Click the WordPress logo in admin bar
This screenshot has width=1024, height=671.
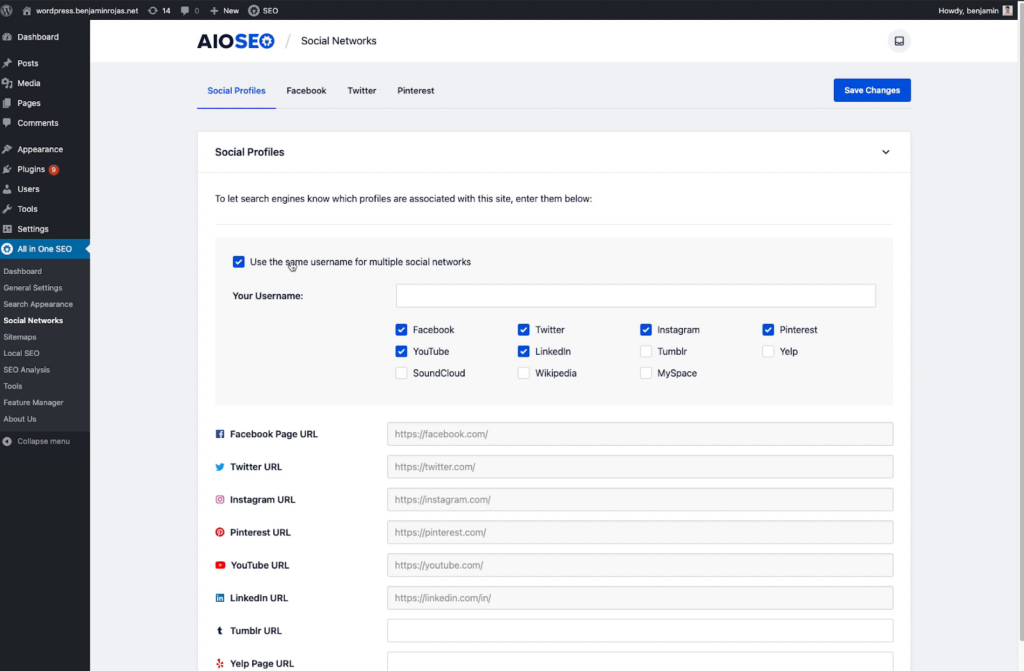coord(8,10)
